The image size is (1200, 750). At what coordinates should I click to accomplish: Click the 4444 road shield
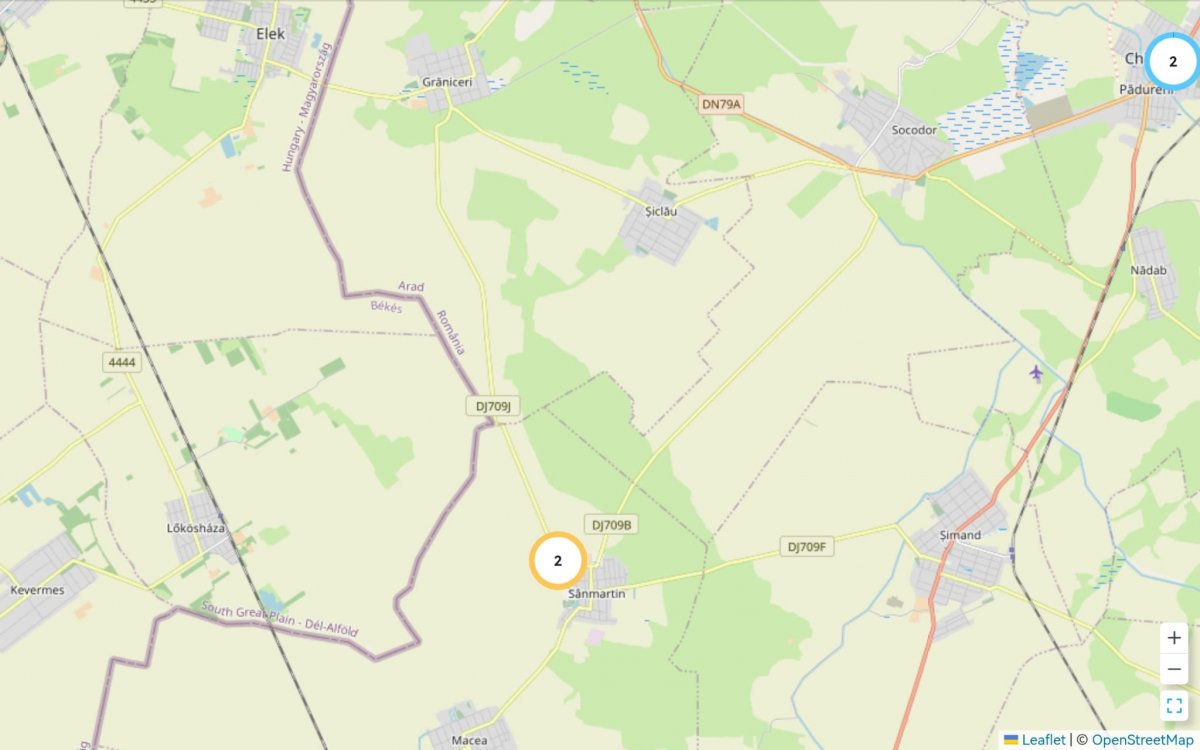pos(121,362)
